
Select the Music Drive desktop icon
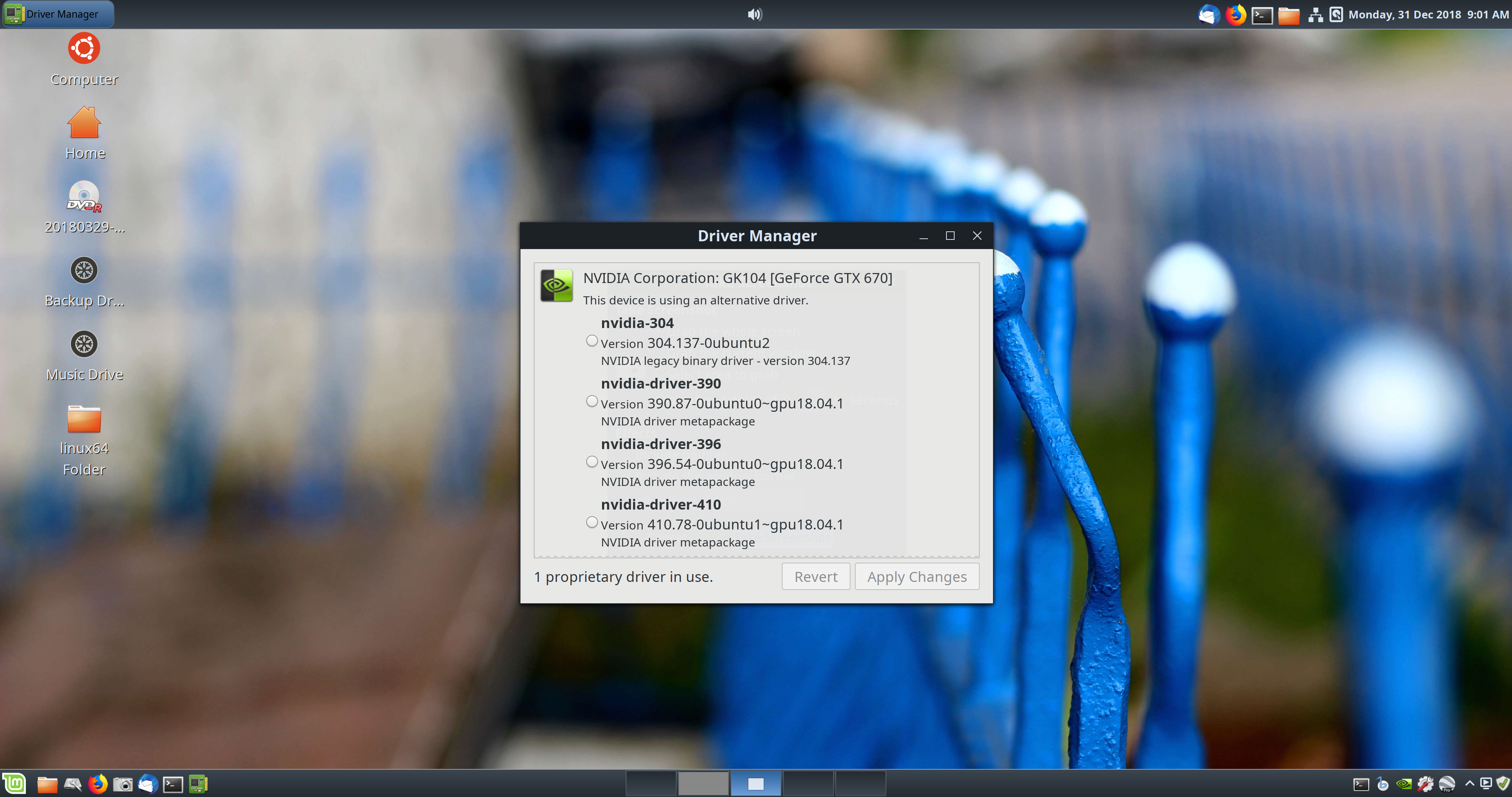[x=85, y=356]
